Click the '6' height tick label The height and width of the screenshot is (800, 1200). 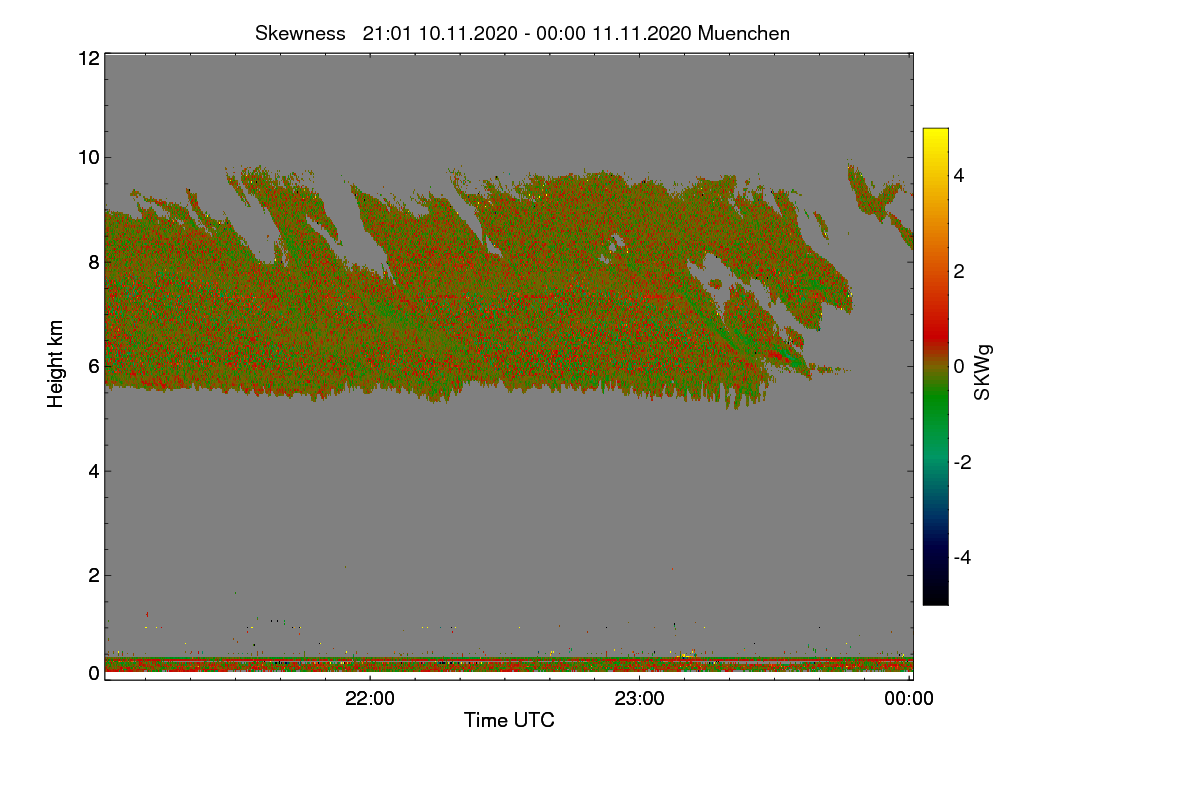click(93, 366)
